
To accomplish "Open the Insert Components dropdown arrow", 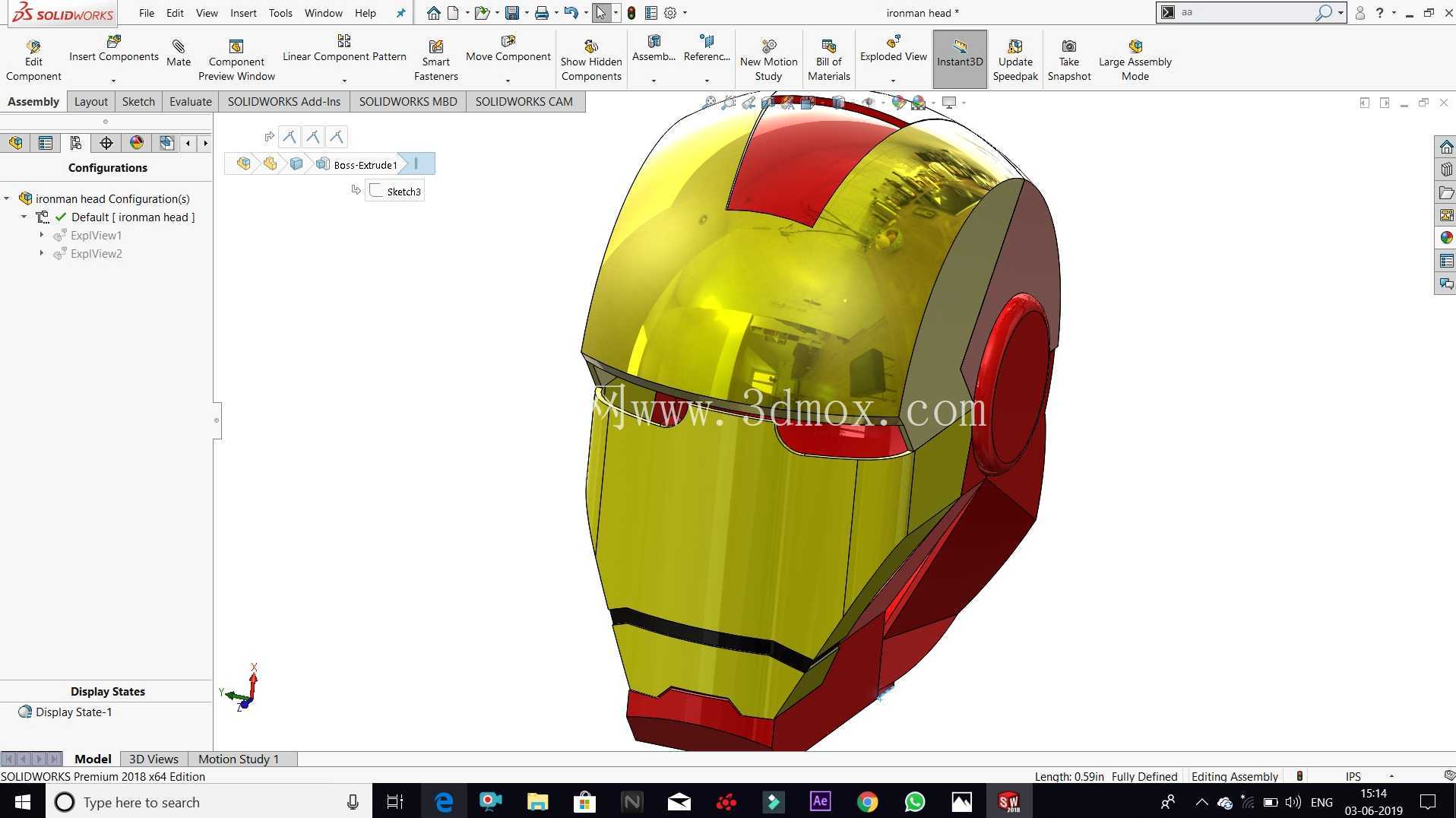I will [113, 81].
